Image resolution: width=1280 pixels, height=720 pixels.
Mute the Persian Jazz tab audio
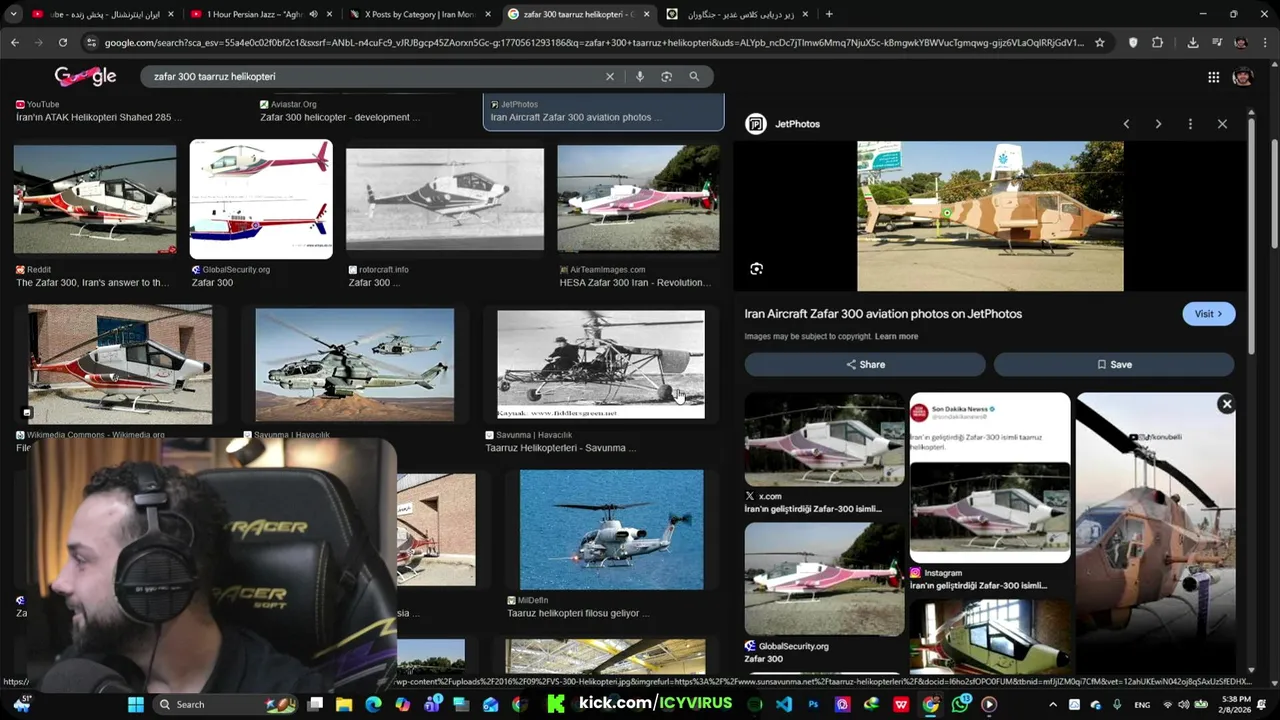313,14
